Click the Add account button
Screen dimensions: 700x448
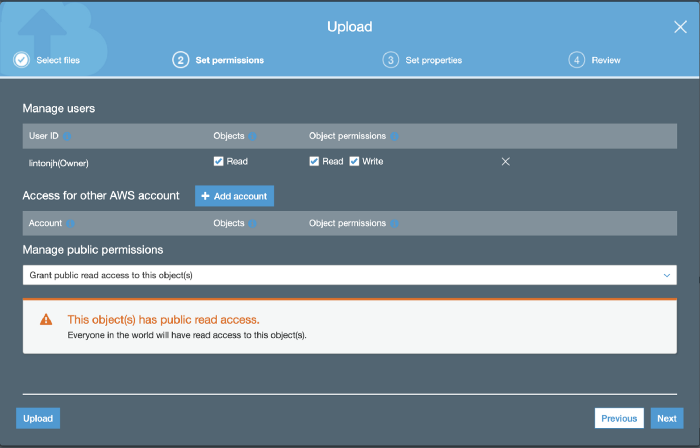[234, 196]
